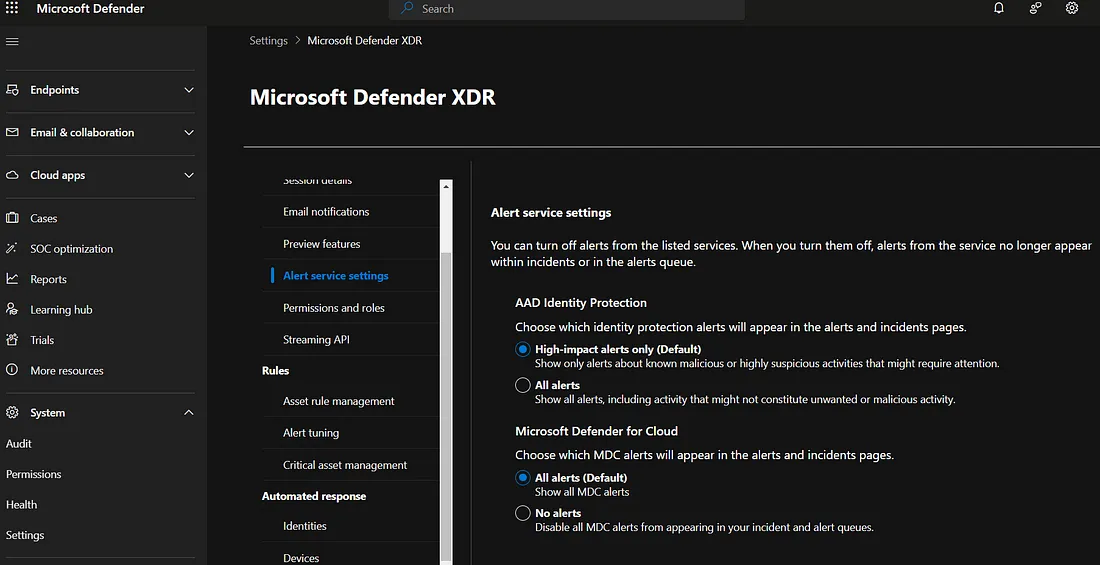Open Permissions in System section

34,474
